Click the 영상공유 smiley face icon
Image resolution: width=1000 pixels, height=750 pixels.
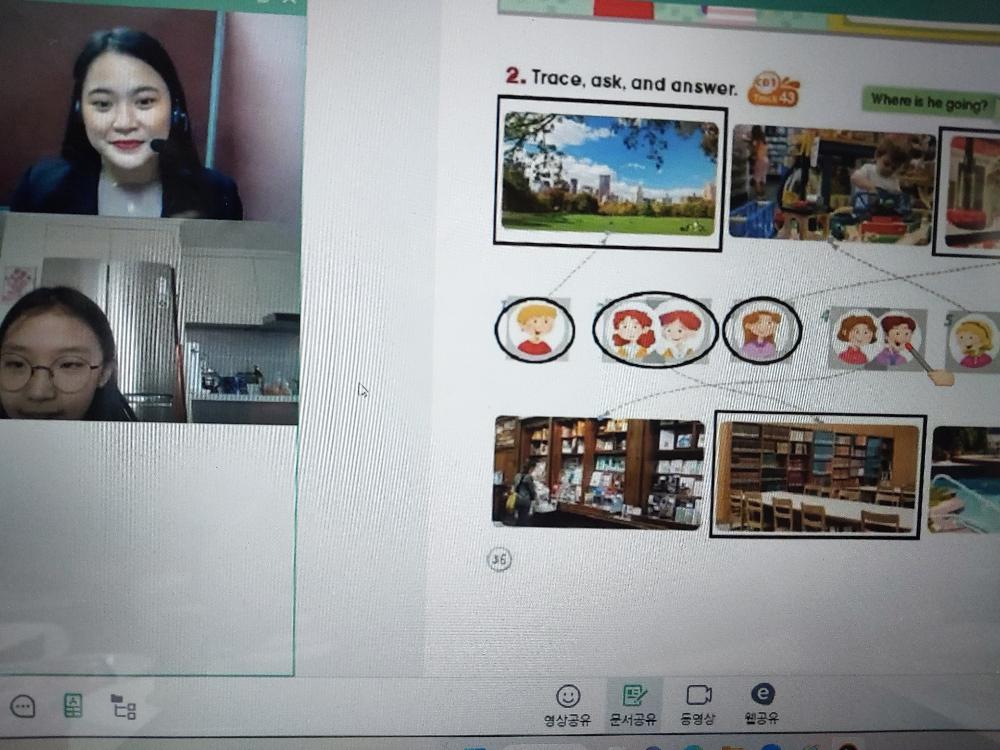pyautogui.click(x=568, y=696)
